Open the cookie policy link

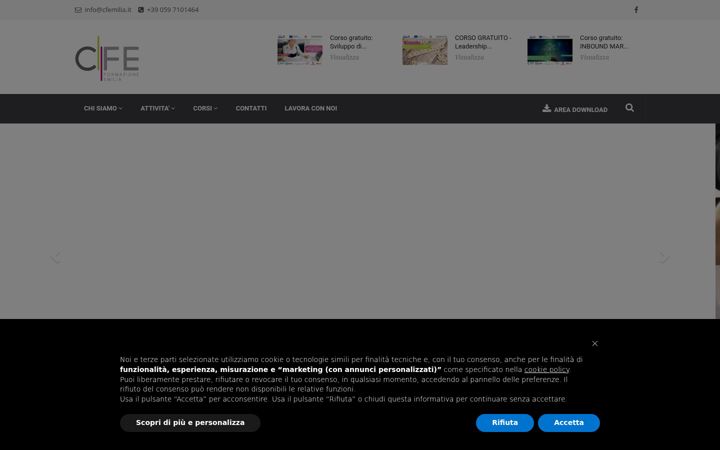(x=546, y=370)
